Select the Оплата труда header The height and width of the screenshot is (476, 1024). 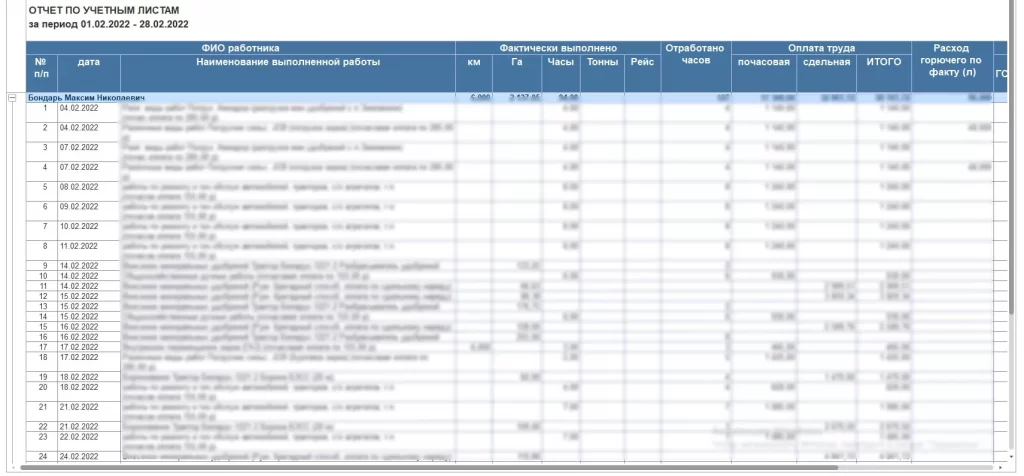click(x=821, y=48)
